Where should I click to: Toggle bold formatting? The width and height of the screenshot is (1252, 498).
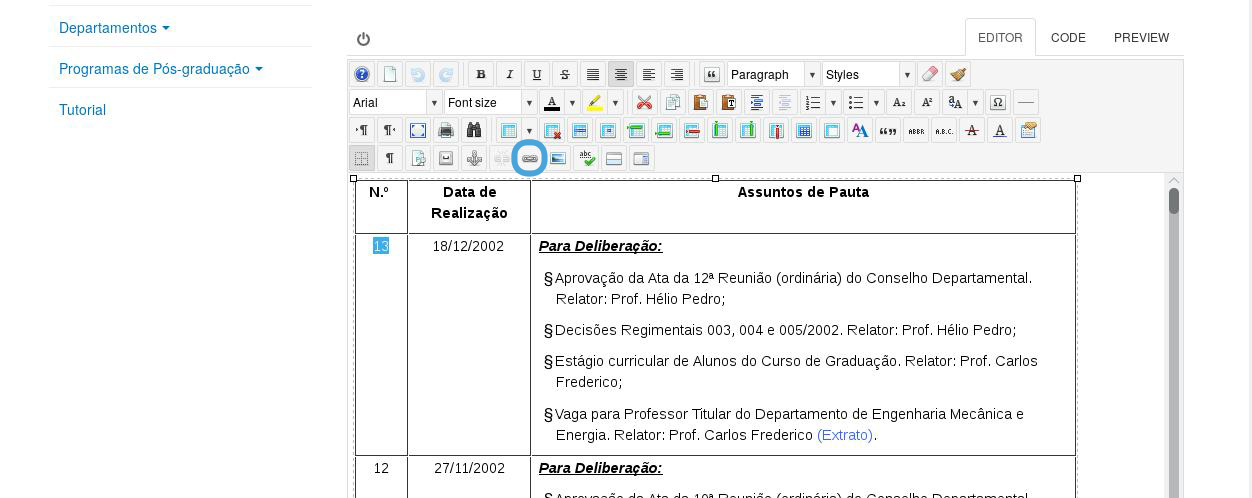tap(481, 74)
